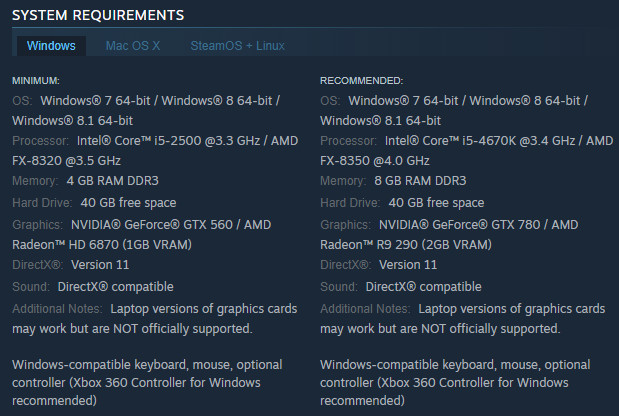
Task: Switch to the Mac OS X tab
Action: click(133, 46)
